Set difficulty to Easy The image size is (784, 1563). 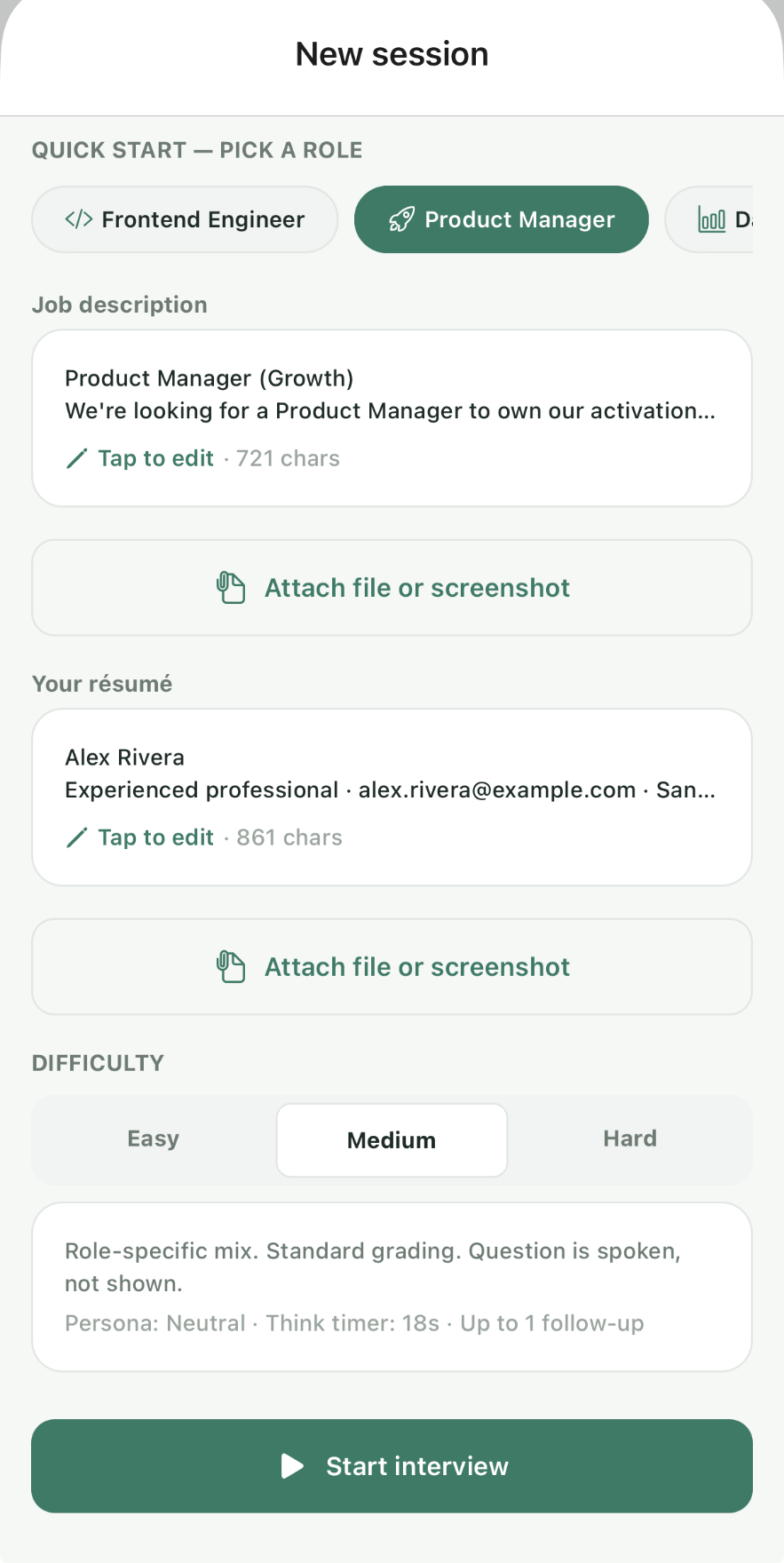click(154, 1139)
